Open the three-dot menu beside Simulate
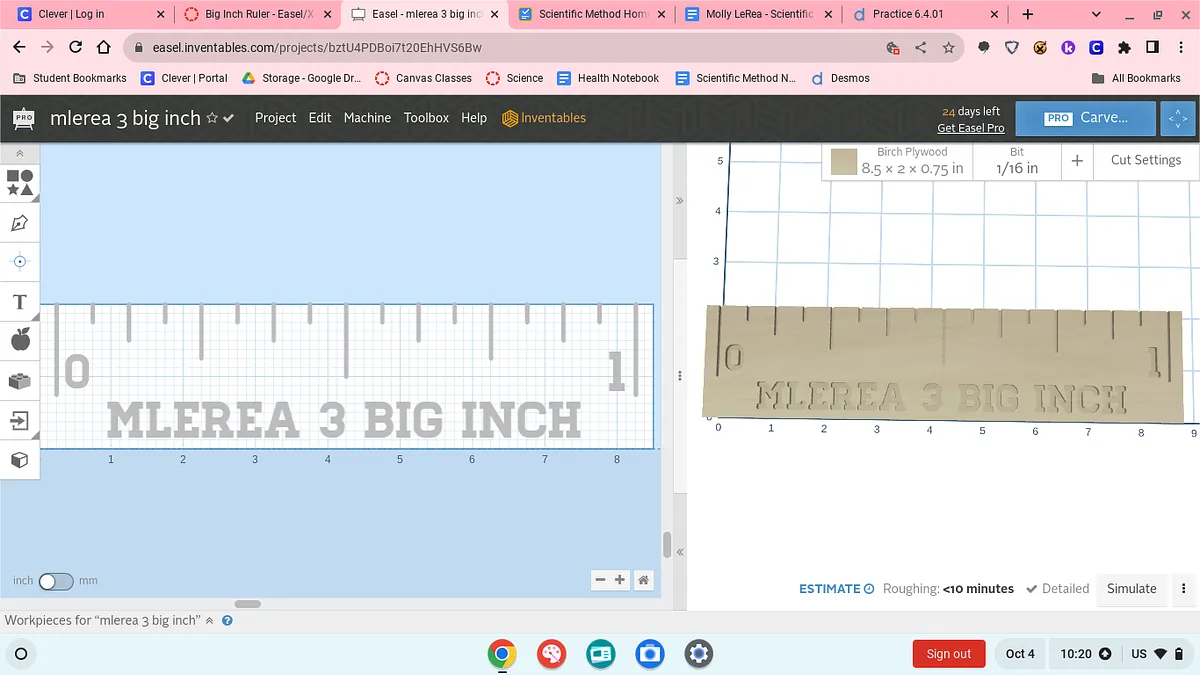 1183,589
